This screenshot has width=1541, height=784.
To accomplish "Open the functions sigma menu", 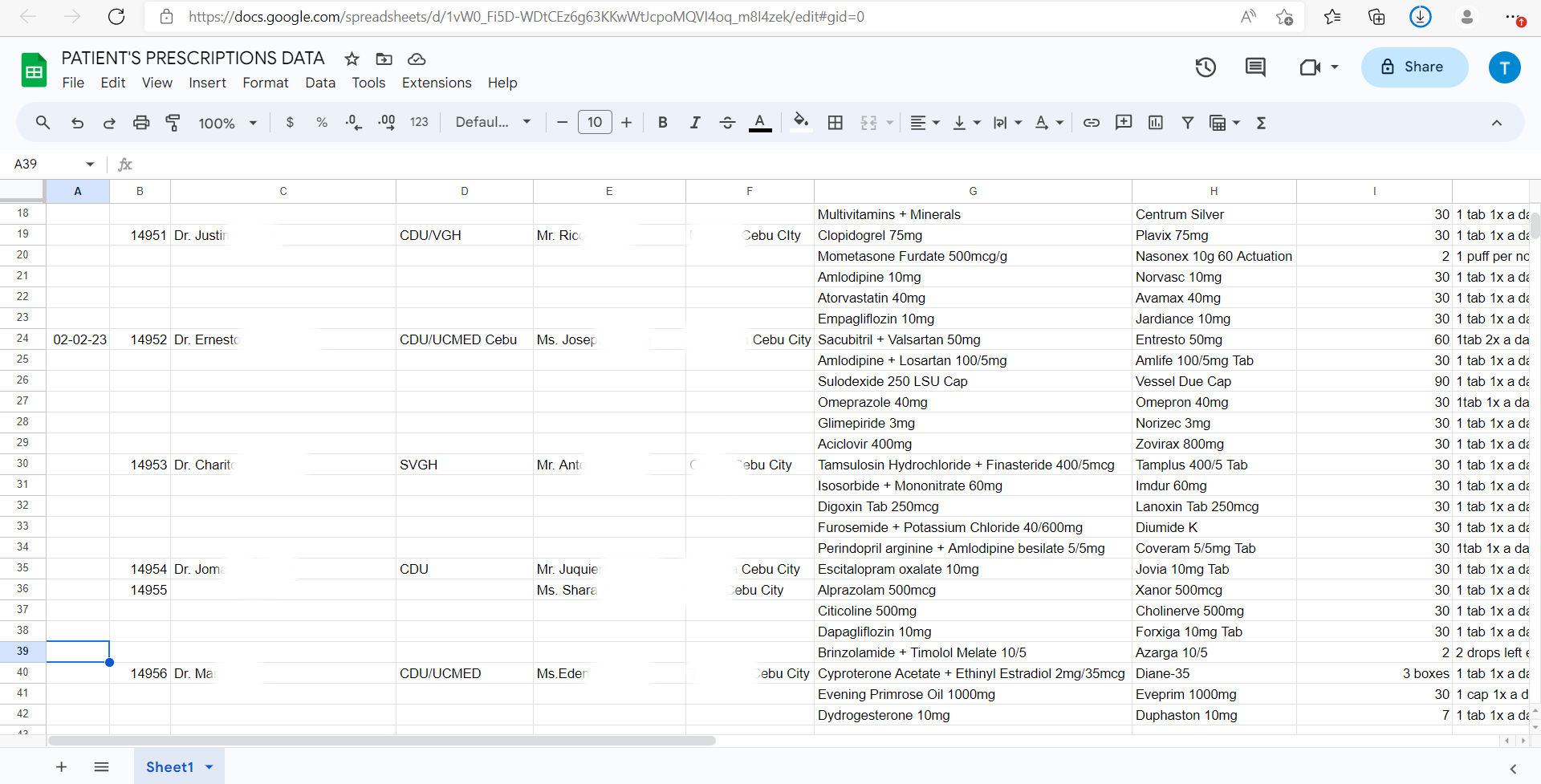I will [x=1262, y=123].
